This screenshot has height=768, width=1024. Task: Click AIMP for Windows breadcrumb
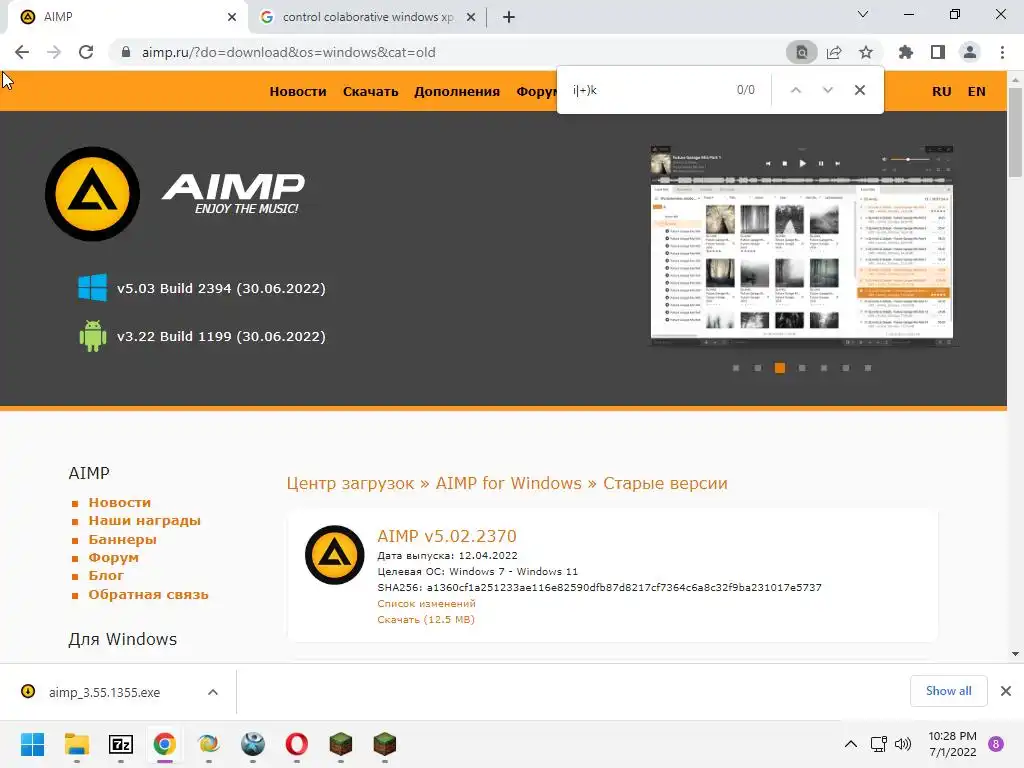click(508, 483)
